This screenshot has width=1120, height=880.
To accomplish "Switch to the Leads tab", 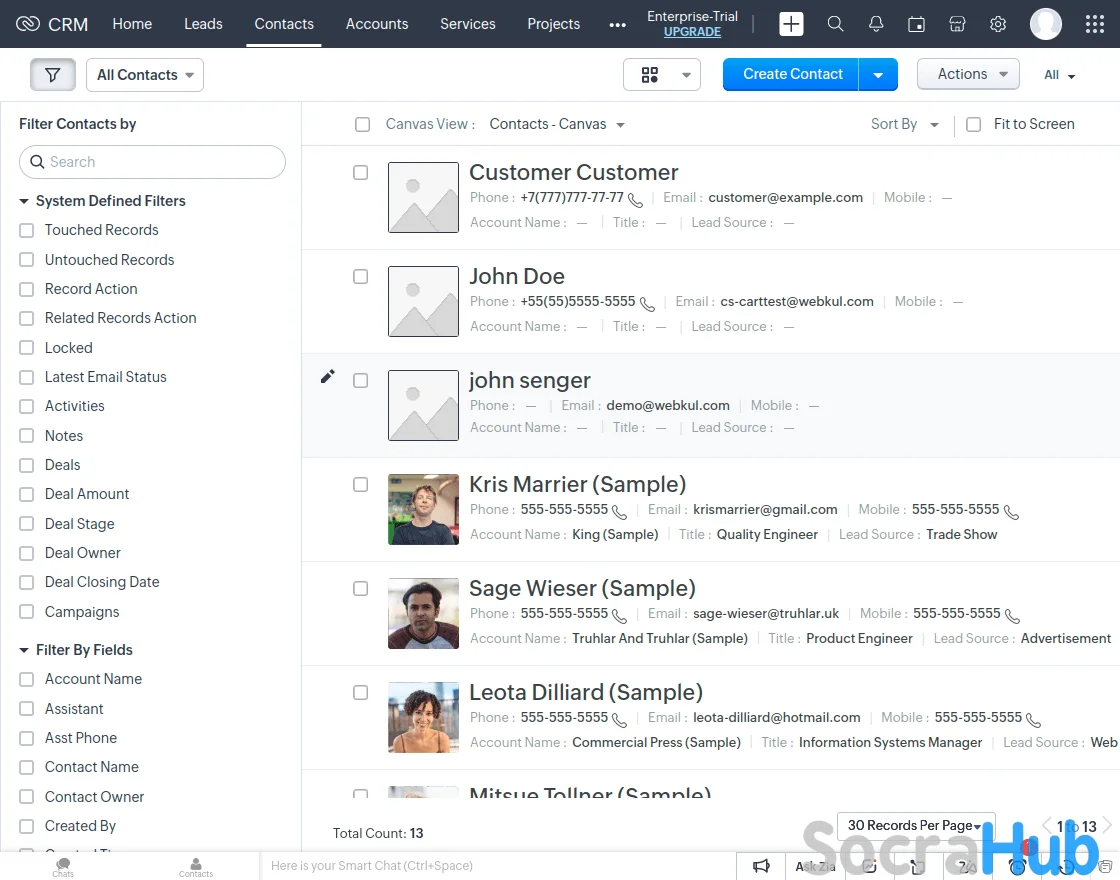I will [203, 24].
